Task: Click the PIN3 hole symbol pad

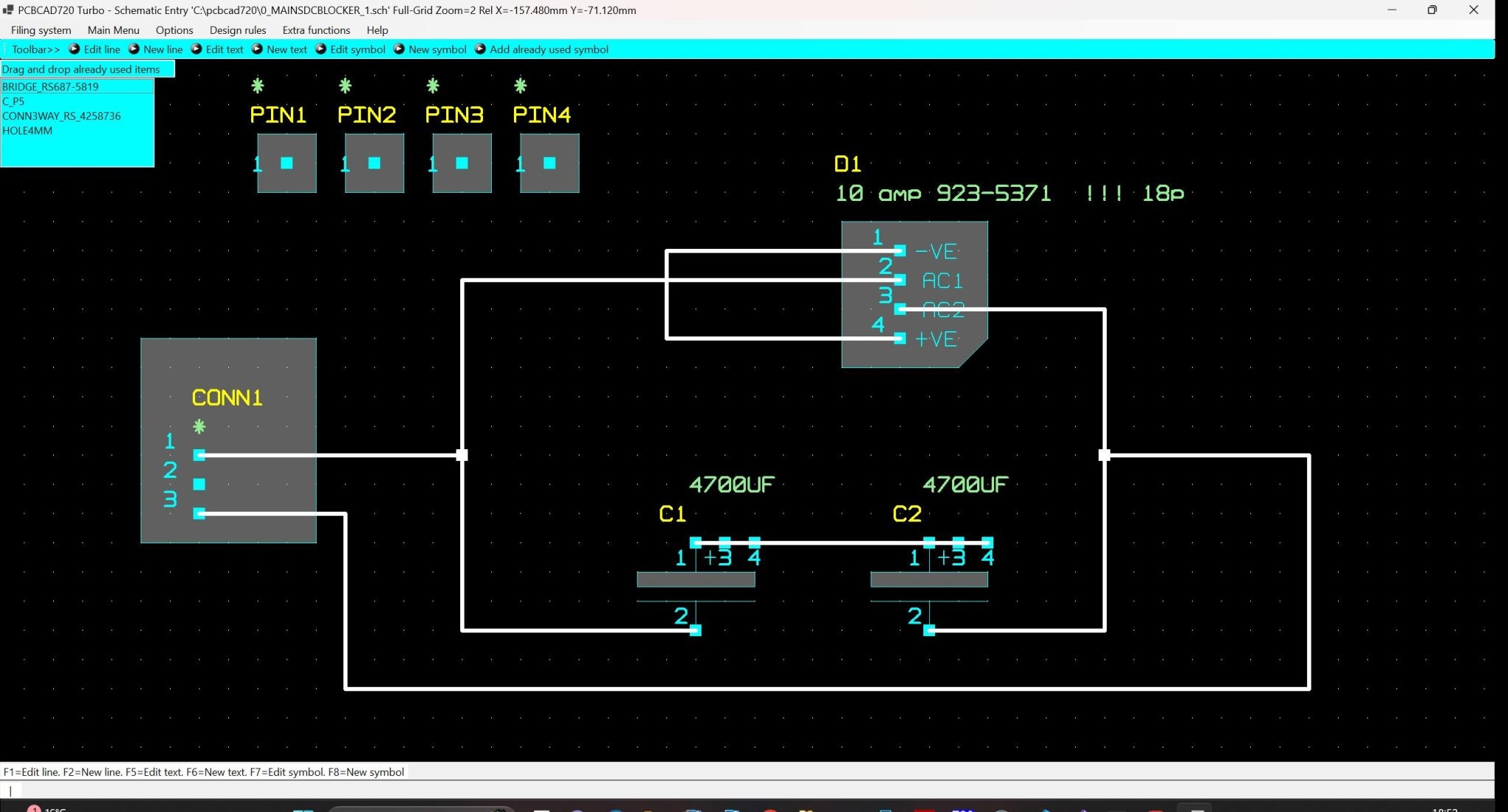Action: (462, 163)
